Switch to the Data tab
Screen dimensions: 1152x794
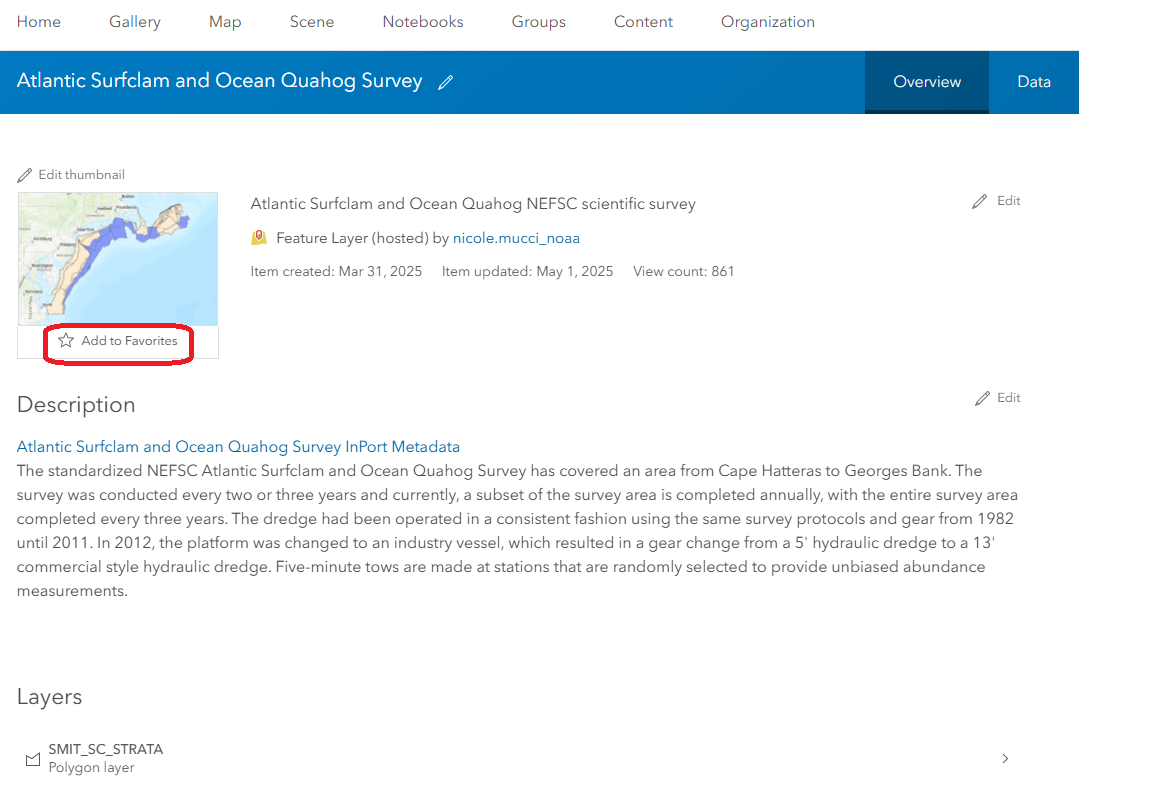(1034, 82)
